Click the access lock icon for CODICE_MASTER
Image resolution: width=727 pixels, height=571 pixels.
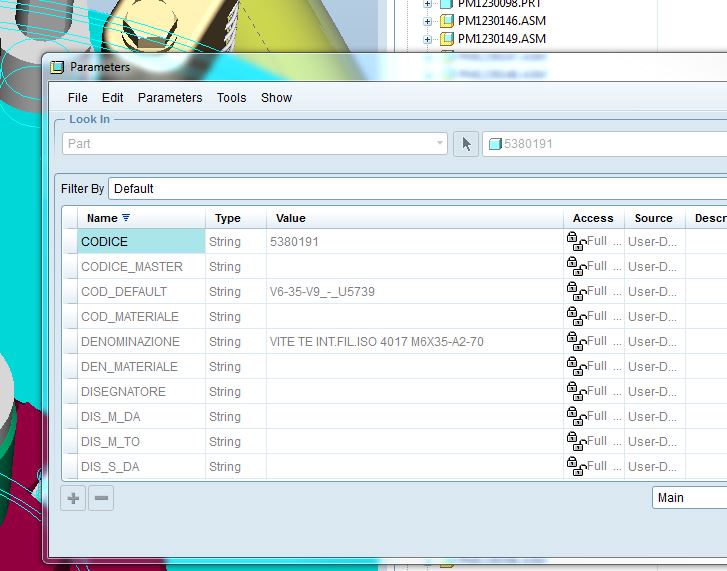pos(576,266)
